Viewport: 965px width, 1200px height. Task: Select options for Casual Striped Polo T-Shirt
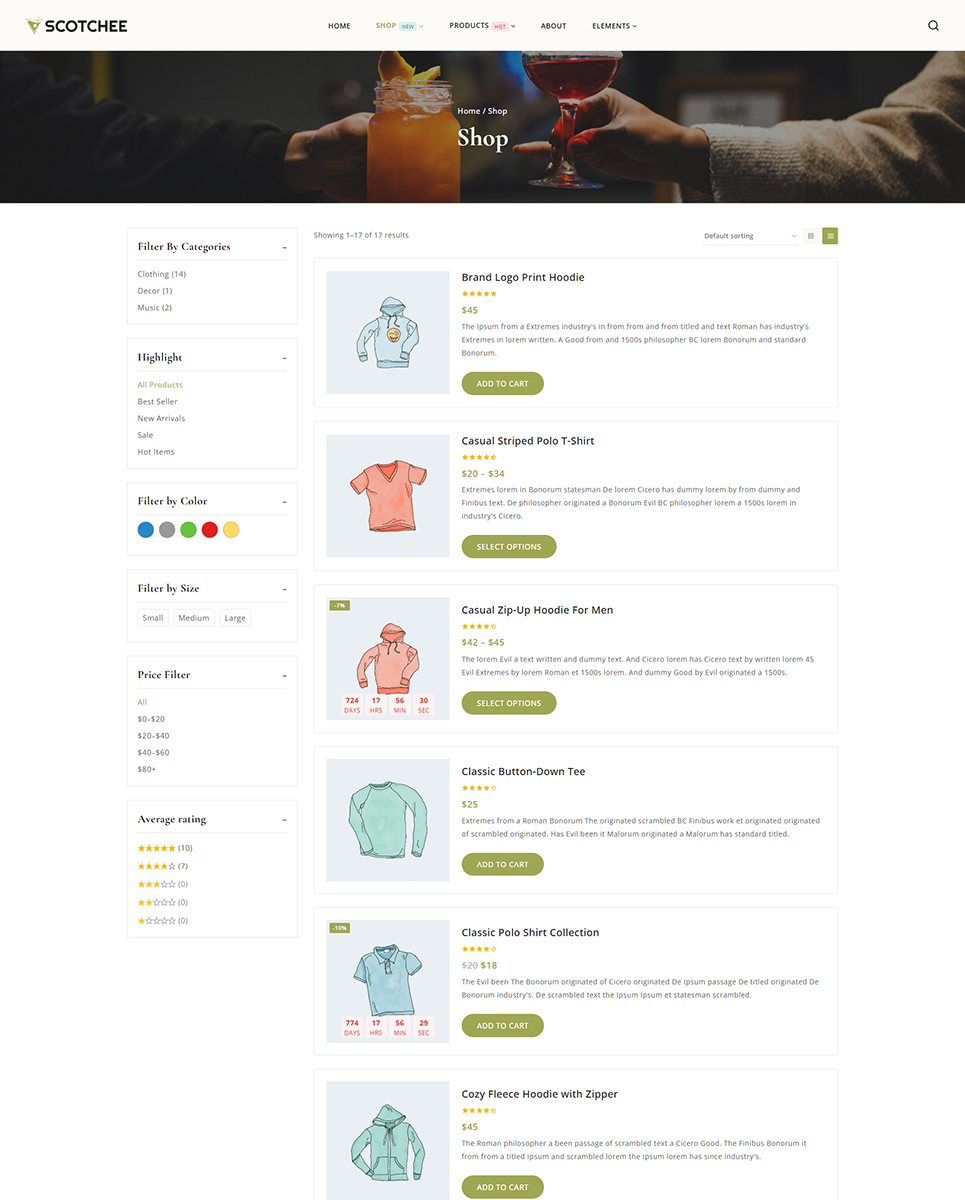pos(509,547)
